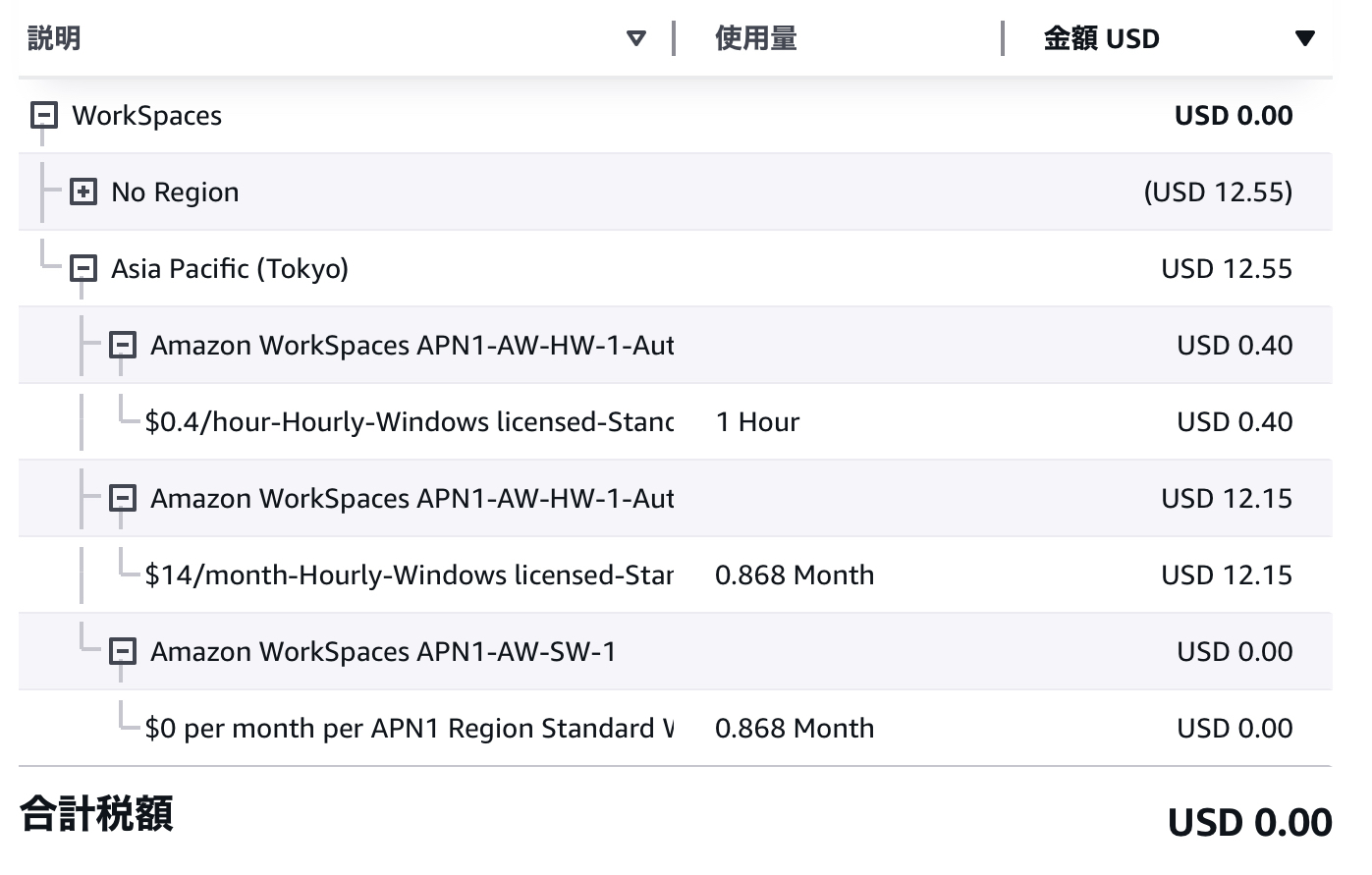This screenshot has width=1372, height=875.
Task: Select the Amazon WorkSpaces APN1-AW-SW-1 label
Action: click(x=383, y=652)
